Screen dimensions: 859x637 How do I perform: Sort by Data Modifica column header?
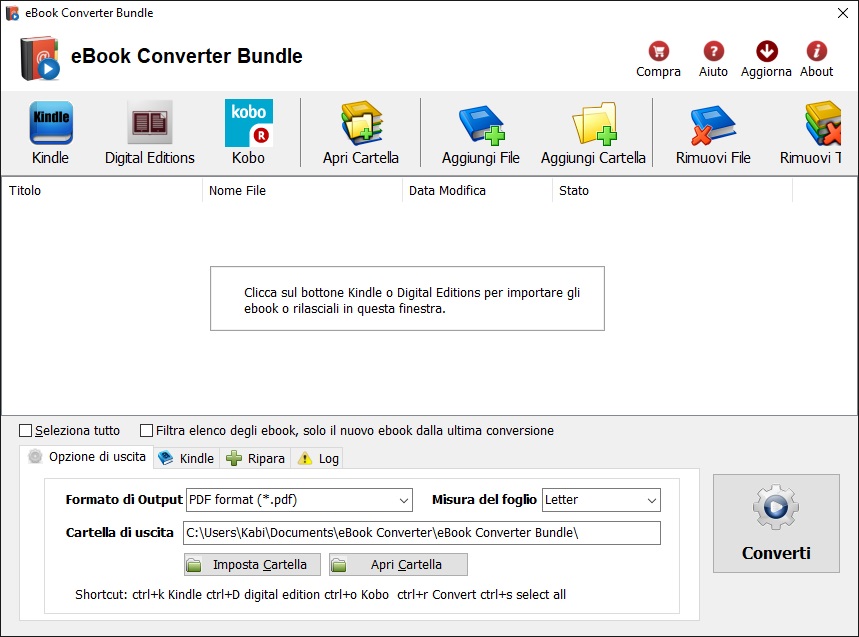point(477,191)
